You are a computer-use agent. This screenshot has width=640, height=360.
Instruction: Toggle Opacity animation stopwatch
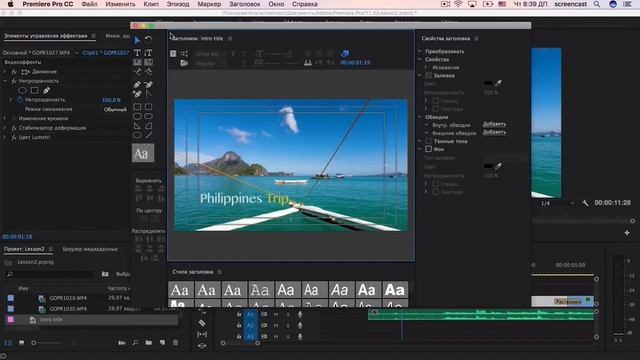[20, 100]
